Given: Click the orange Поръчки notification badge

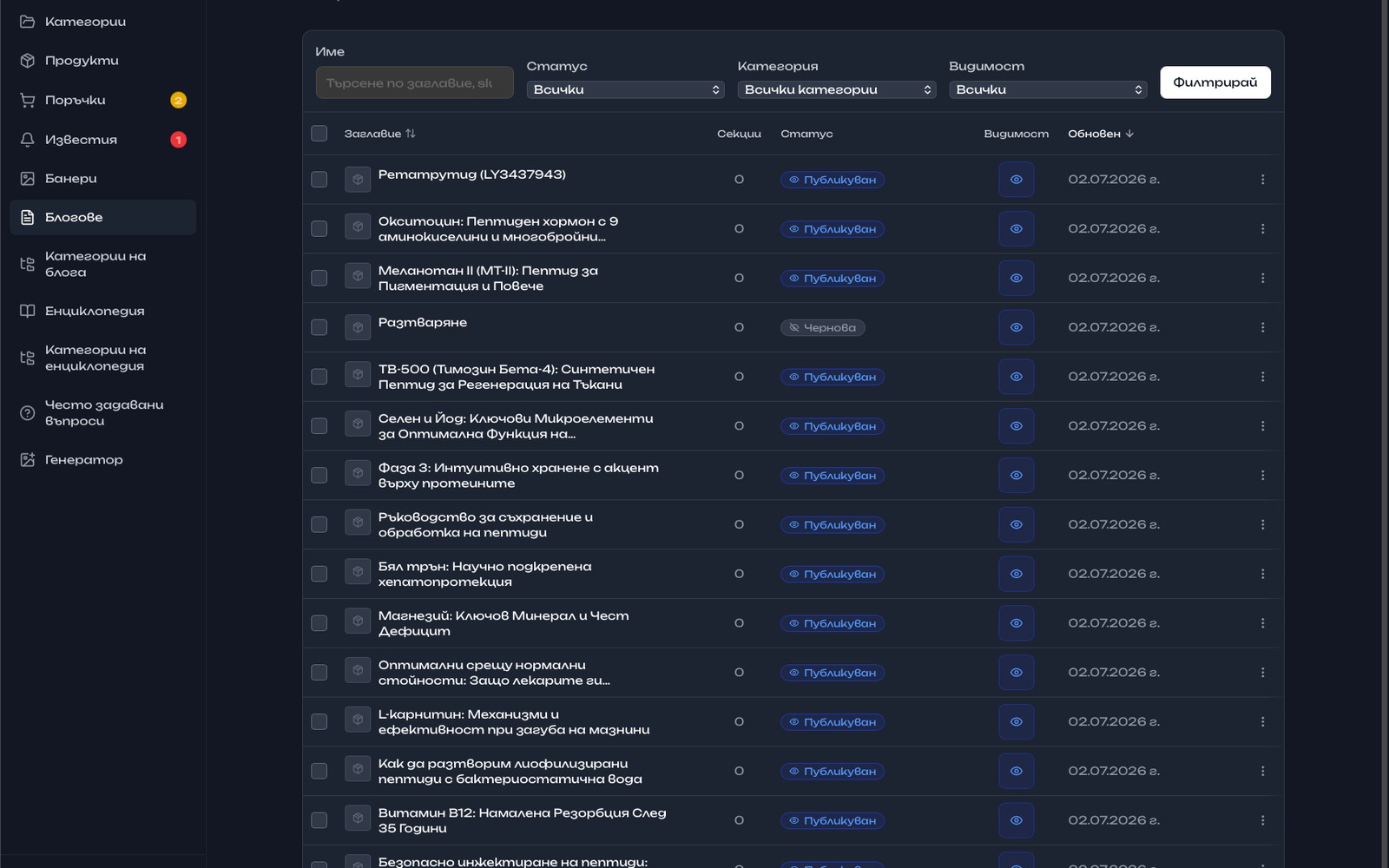Looking at the screenshot, I should tap(178, 100).
